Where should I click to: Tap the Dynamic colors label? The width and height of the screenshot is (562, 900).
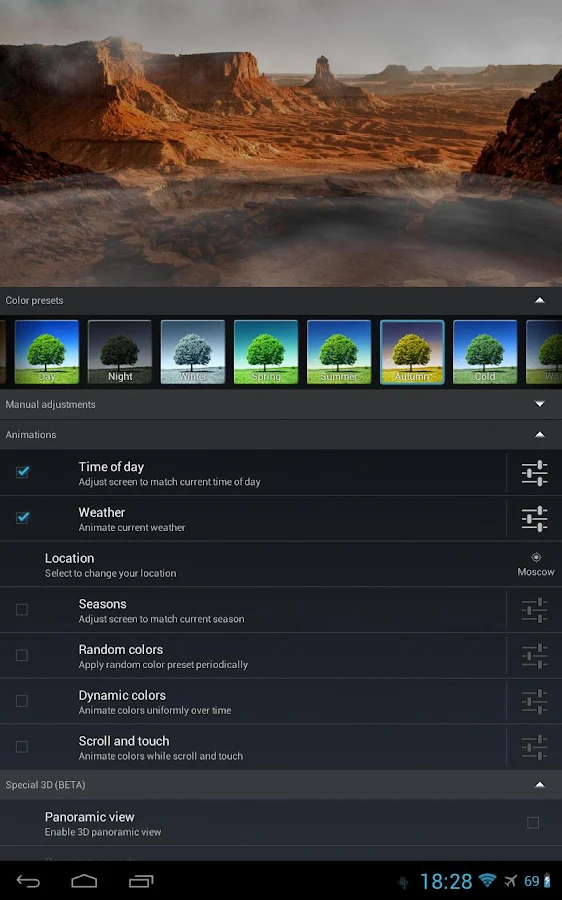point(122,696)
